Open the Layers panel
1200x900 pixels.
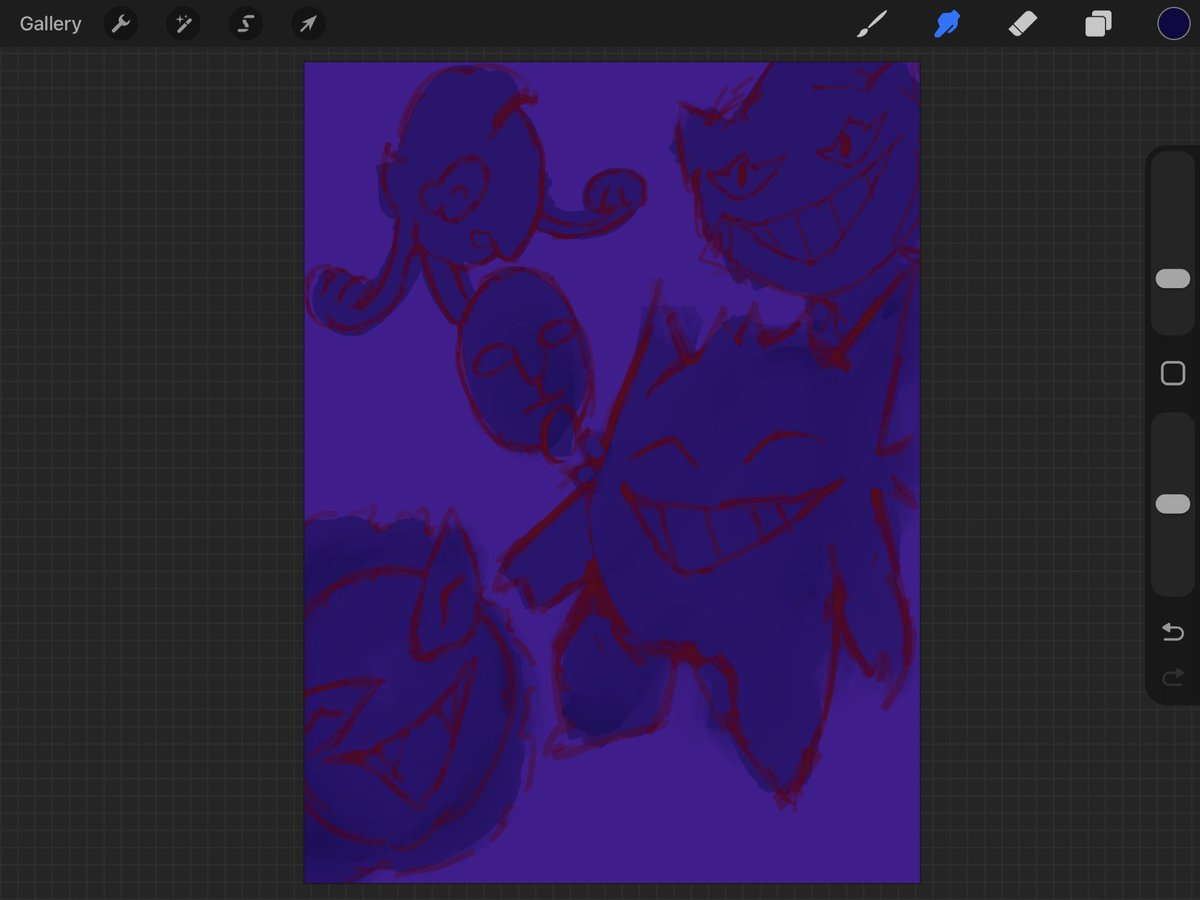pyautogui.click(x=1098, y=24)
